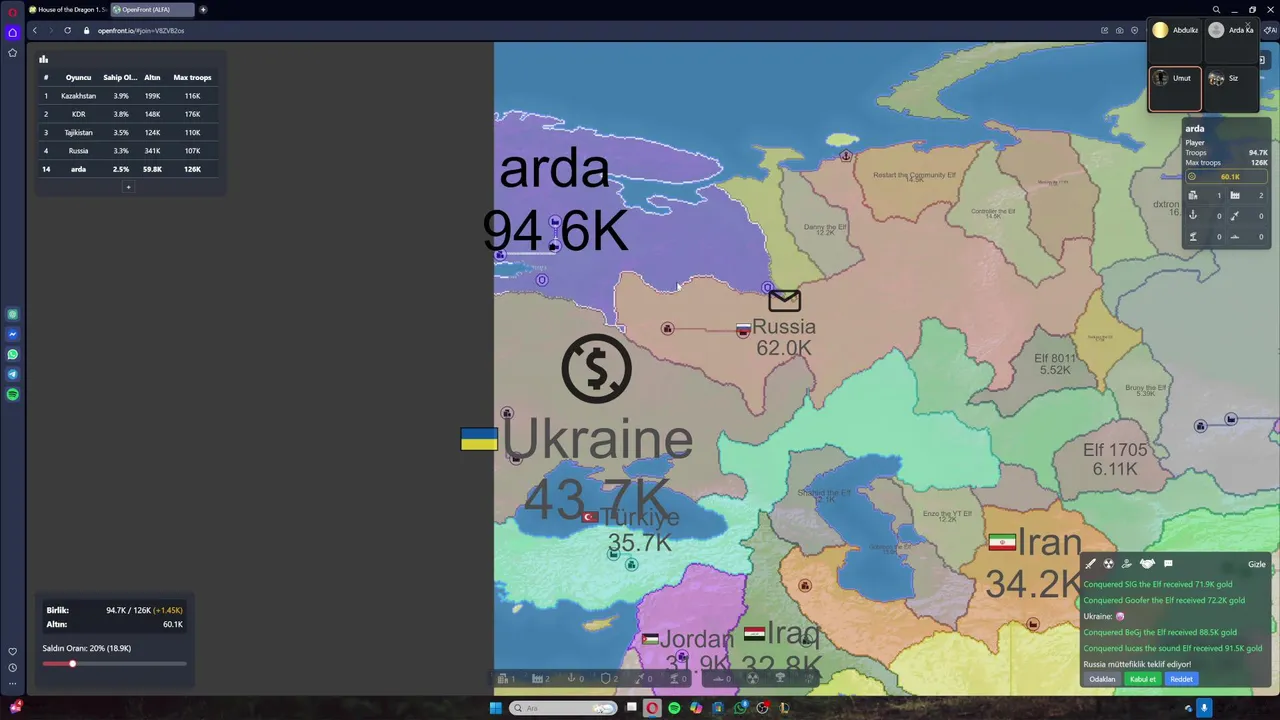Screen dimensions: 1280x720
Task: Reject alliance with Reddet button
Action: click(1181, 679)
